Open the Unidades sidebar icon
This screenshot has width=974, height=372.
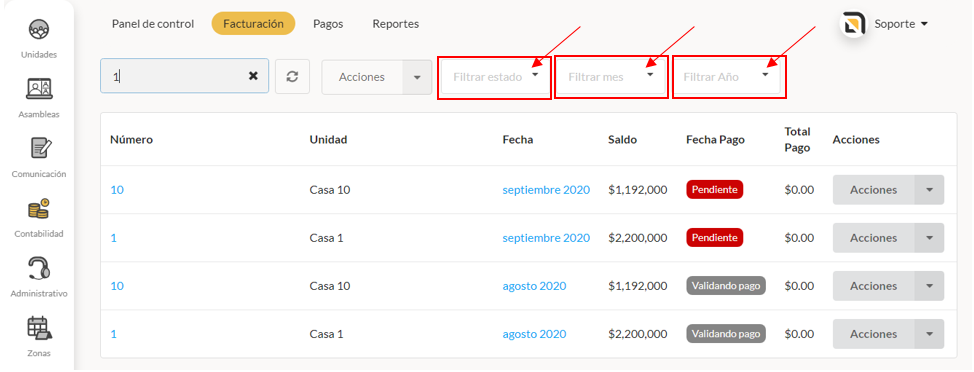tap(39, 29)
